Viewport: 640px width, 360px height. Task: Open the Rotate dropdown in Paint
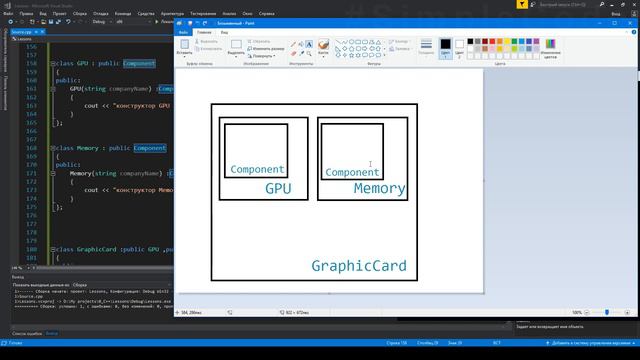pos(261,56)
